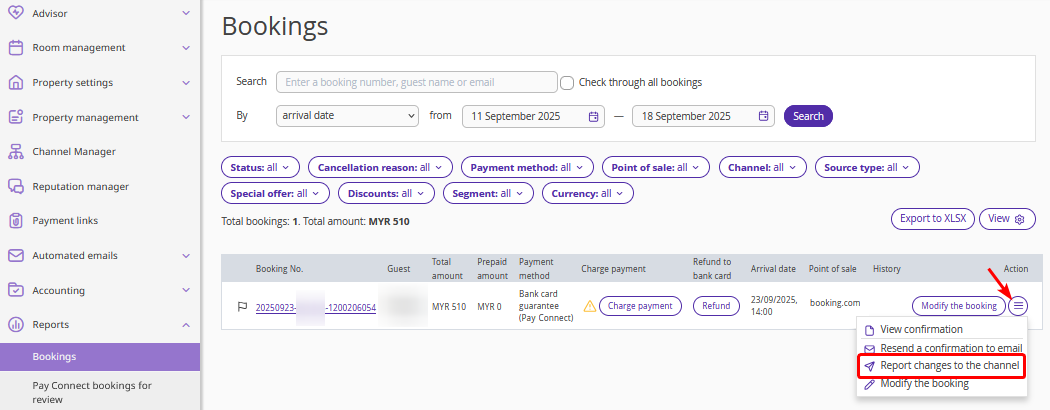The height and width of the screenshot is (410, 1050).
Task: Expand the Payment method filter
Action: 527,167
